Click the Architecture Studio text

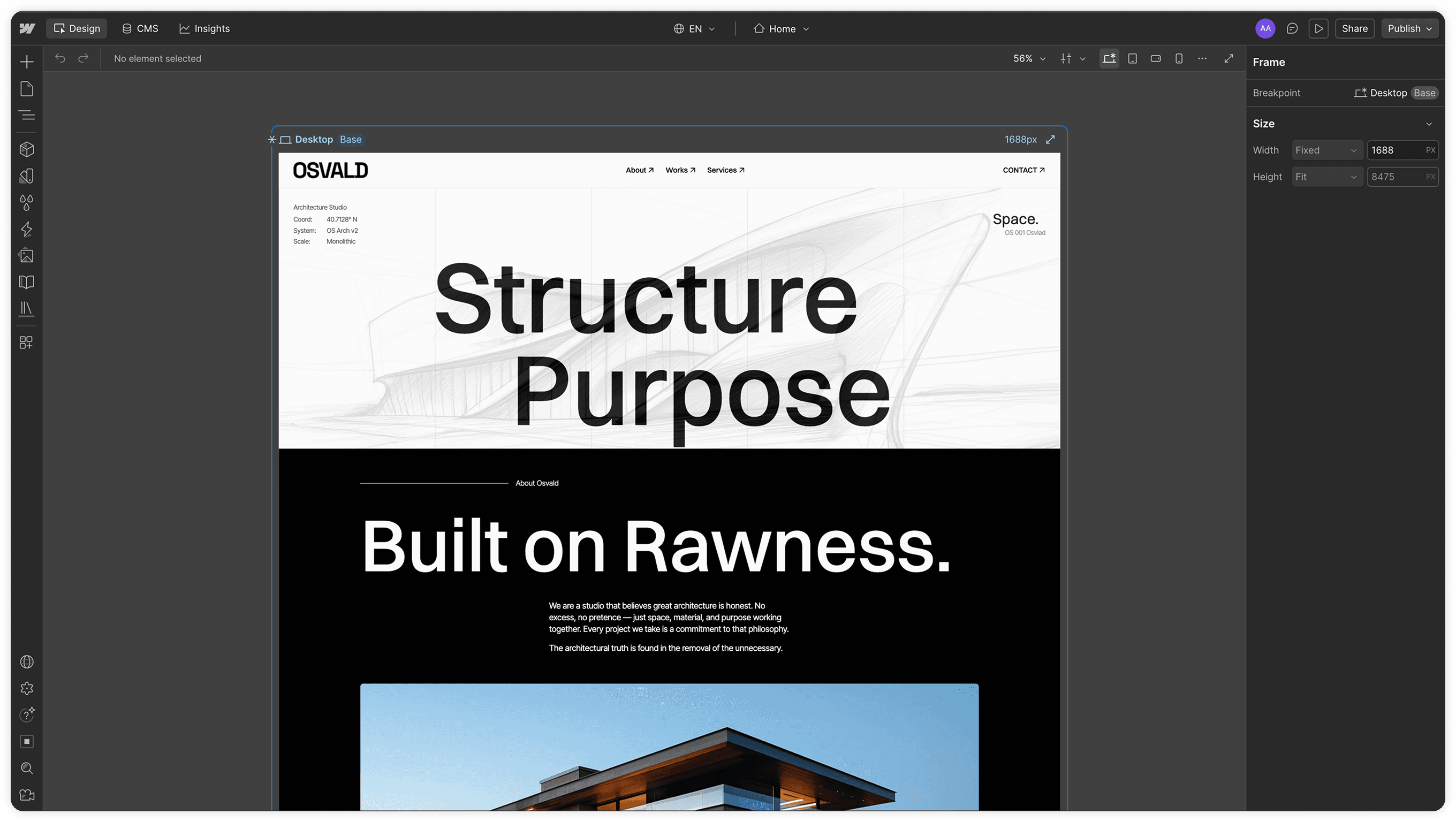tap(320, 207)
